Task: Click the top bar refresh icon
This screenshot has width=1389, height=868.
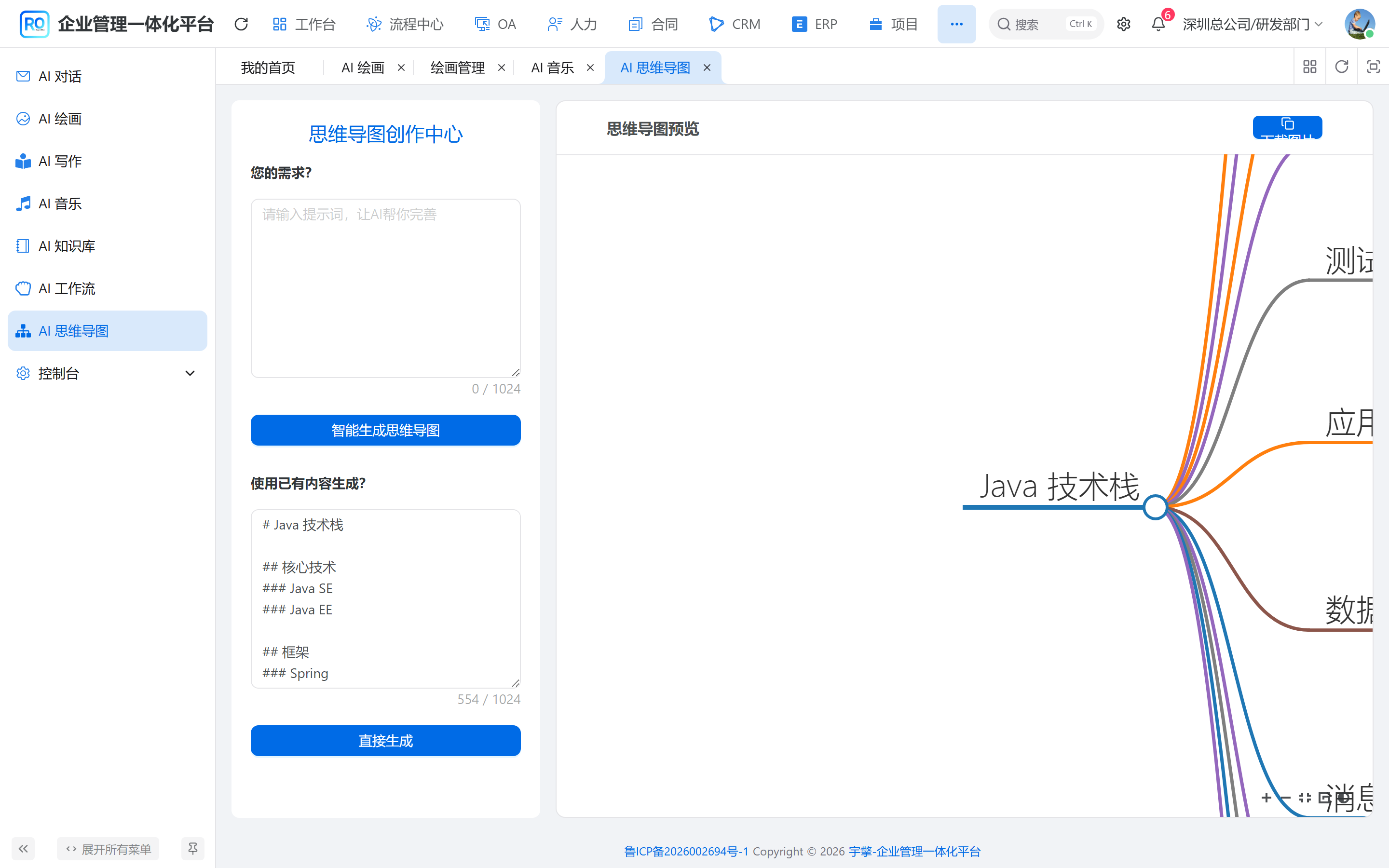Action: pyautogui.click(x=241, y=24)
